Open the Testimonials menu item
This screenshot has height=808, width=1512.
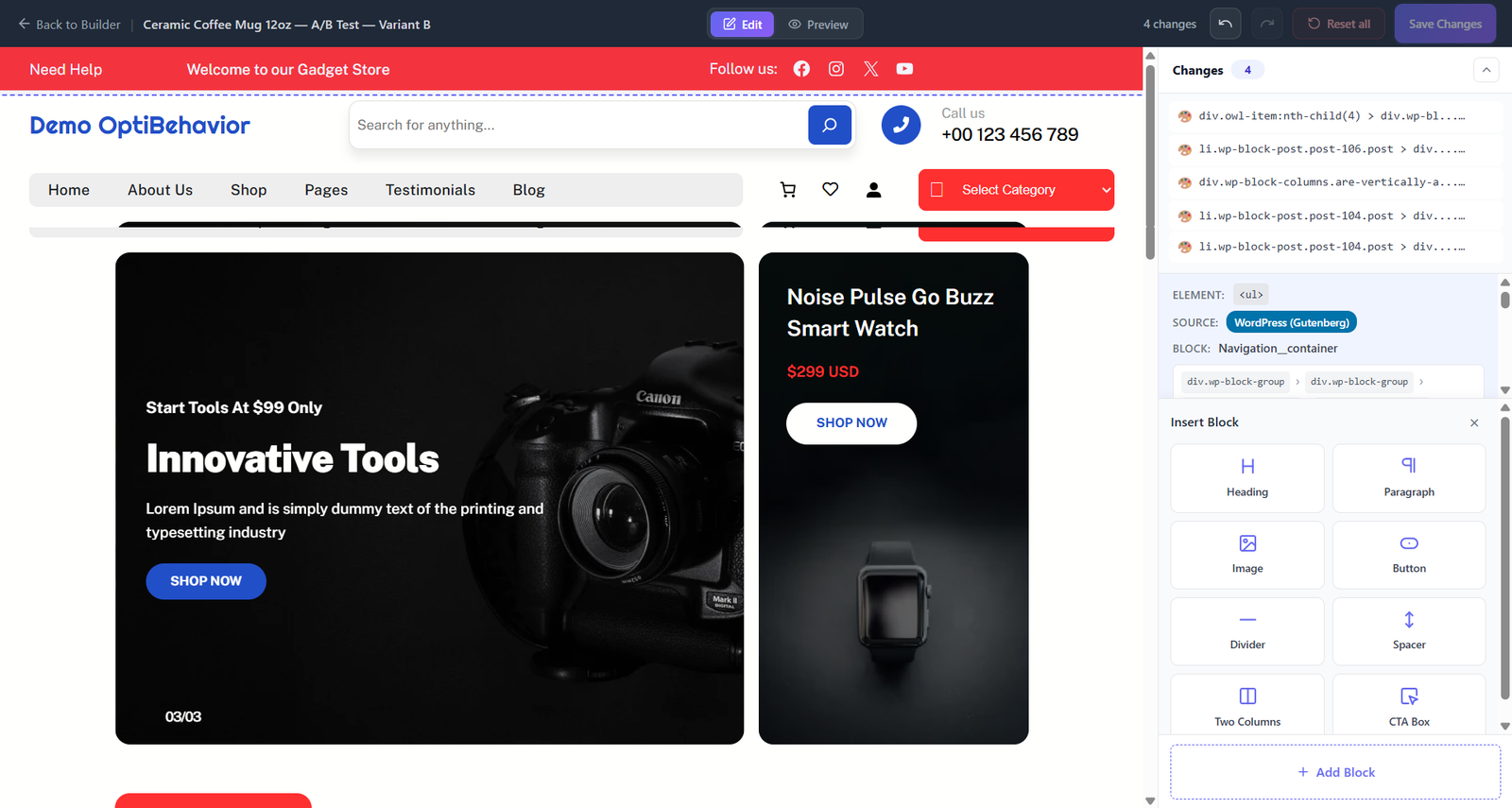click(430, 190)
